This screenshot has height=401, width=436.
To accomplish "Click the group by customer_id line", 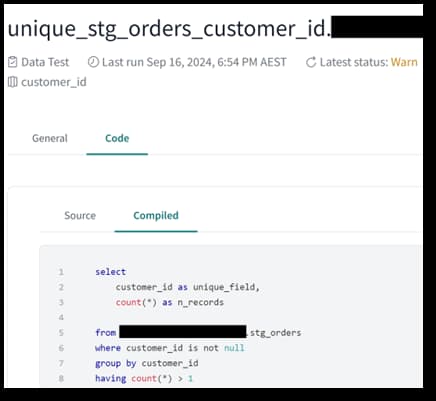I will click(x=147, y=363).
